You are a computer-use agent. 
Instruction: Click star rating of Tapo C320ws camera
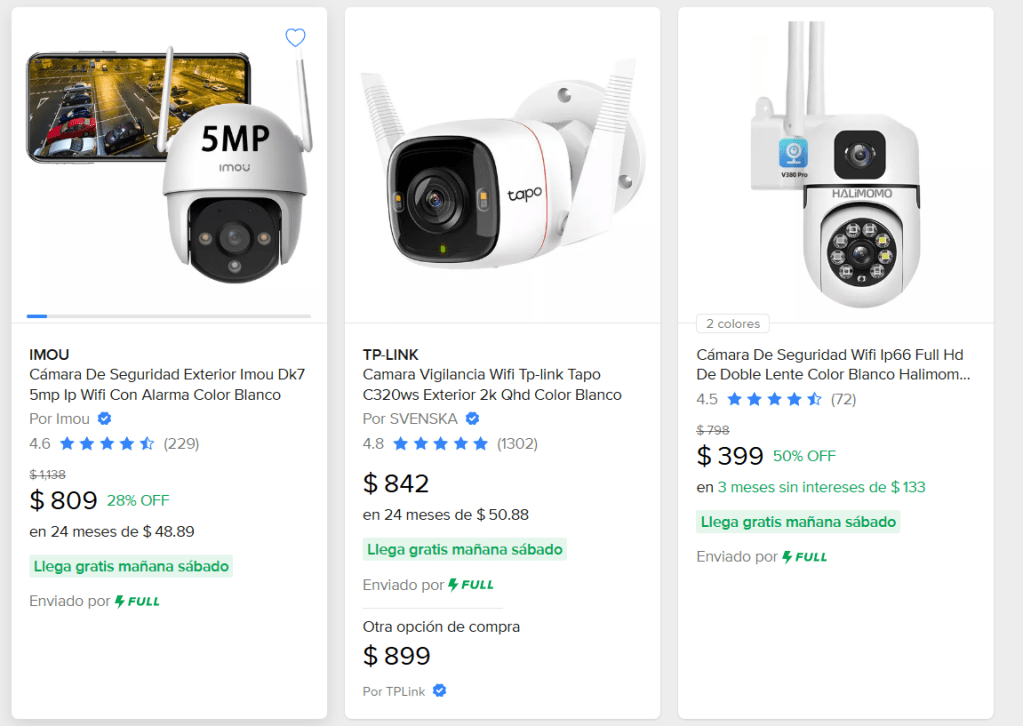(440, 443)
